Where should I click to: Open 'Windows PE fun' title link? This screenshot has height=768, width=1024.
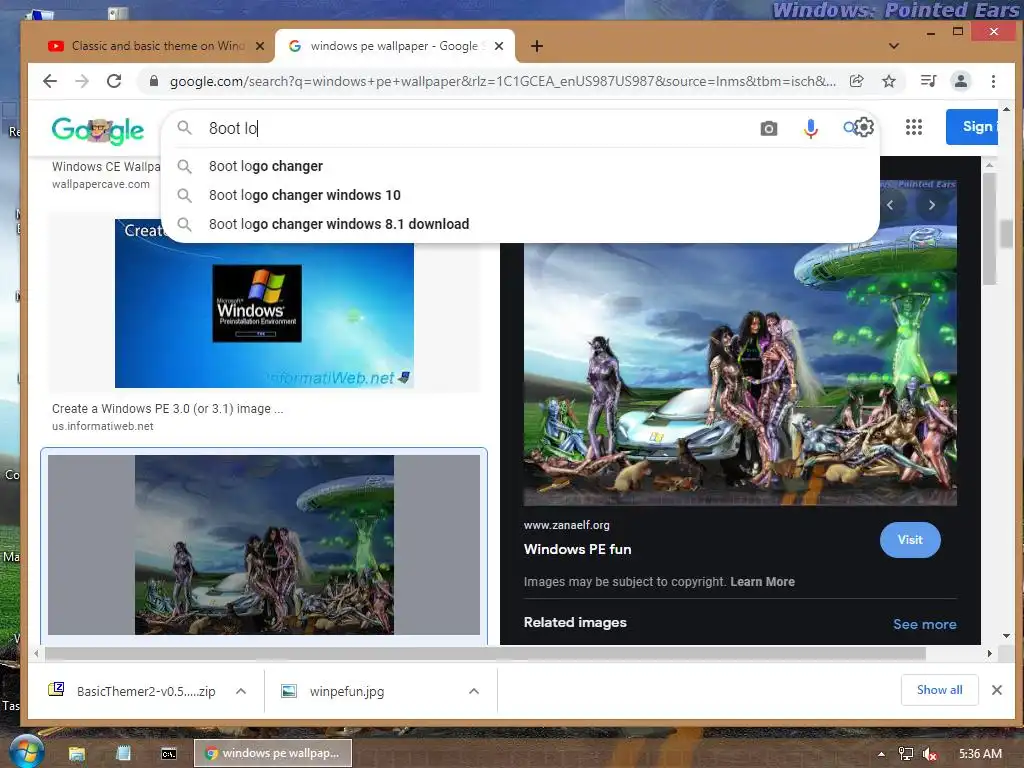[577, 549]
